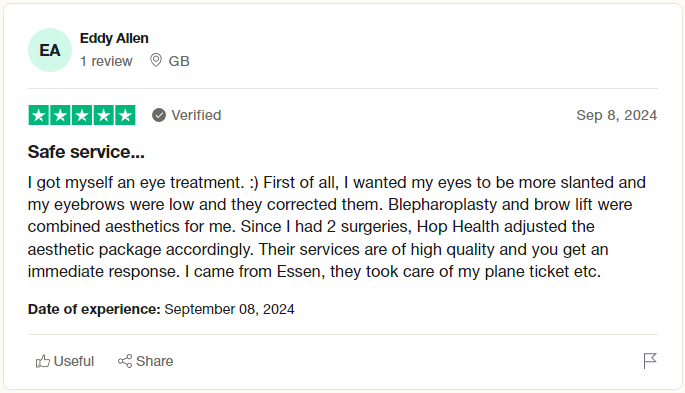
Task: Click the thumbs-up Useful icon
Action: (x=43, y=361)
